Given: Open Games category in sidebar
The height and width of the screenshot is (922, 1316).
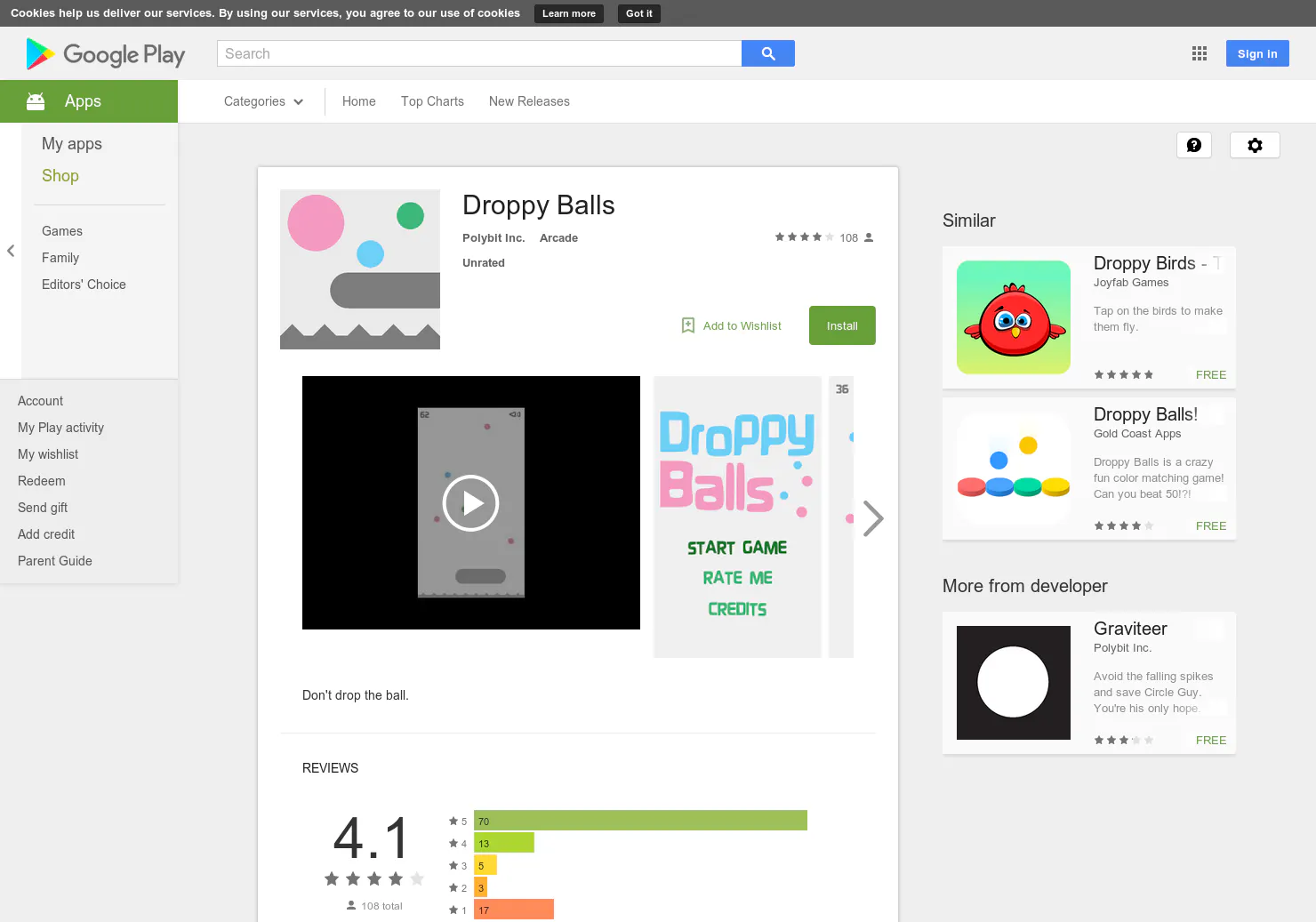Looking at the screenshot, I should click(x=62, y=231).
